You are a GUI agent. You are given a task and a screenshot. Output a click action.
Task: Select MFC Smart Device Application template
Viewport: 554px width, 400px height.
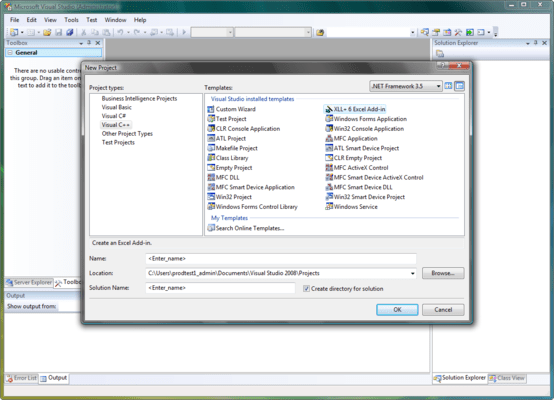[x=251, y=187]
